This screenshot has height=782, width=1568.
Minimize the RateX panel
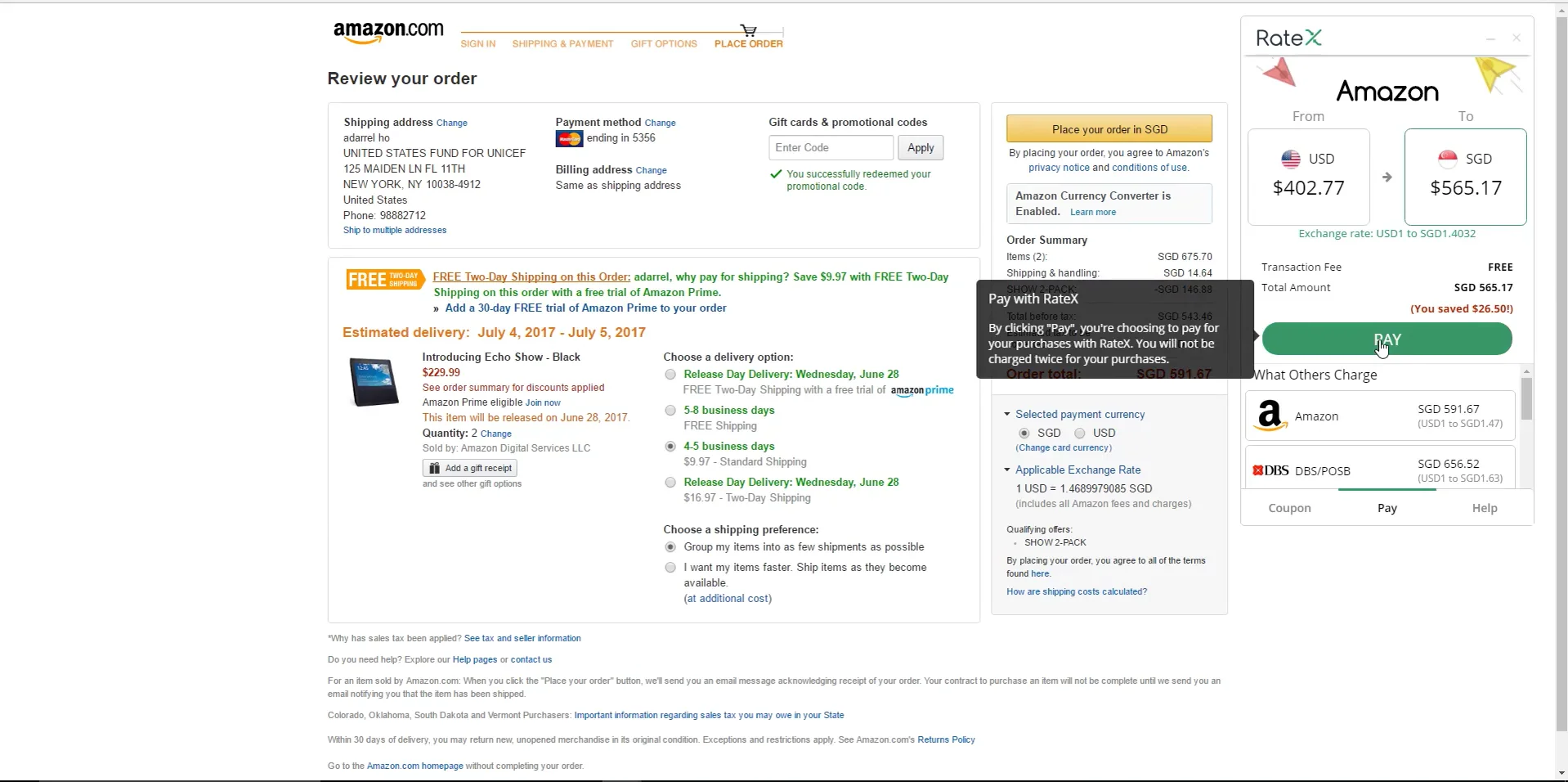tap(1490, 38)
